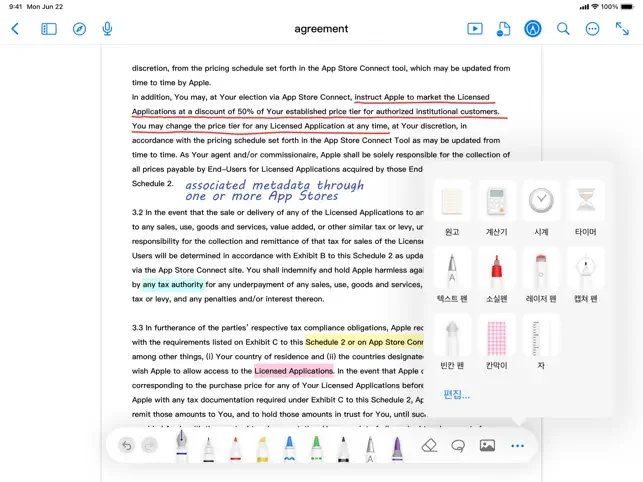Tap the cyan highlighted 'any tax authority'
Viewport: 643px width, 482px height.
173,284
